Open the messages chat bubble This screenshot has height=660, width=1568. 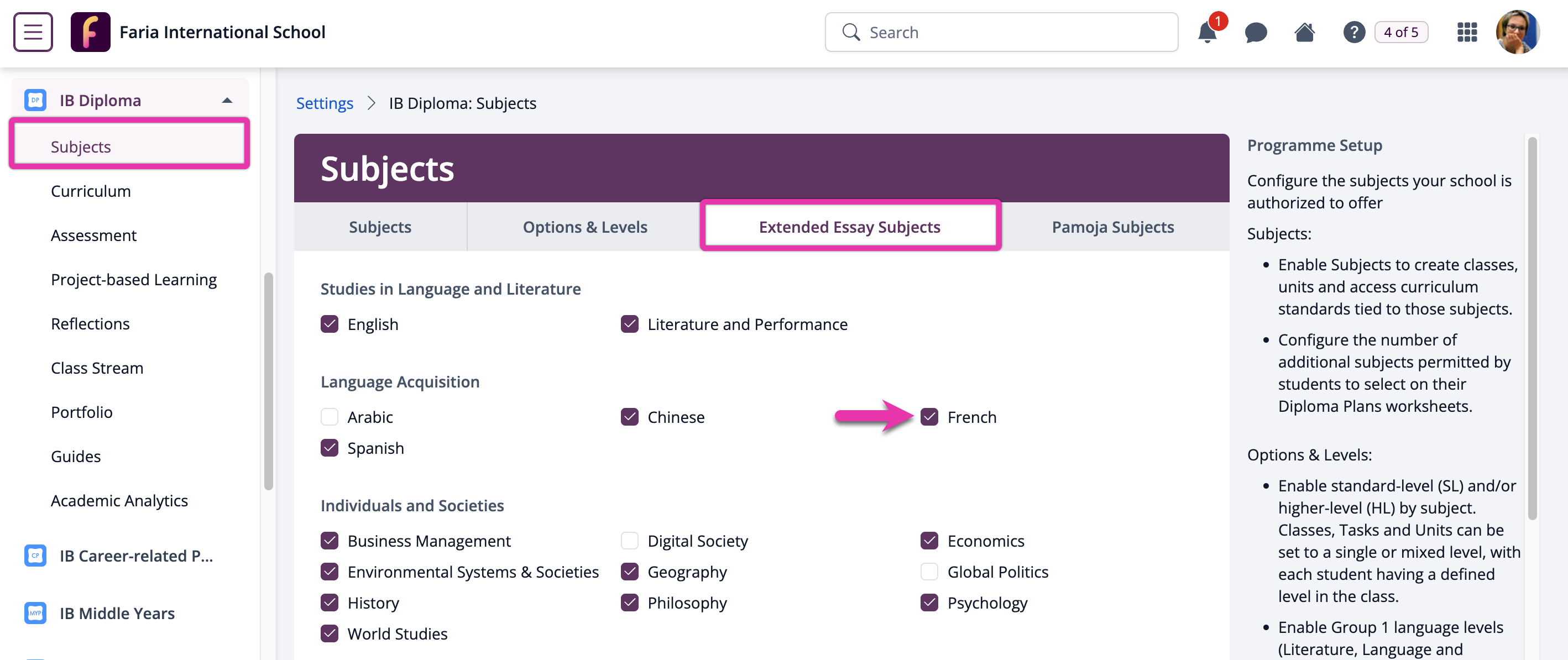(1256, 32)
